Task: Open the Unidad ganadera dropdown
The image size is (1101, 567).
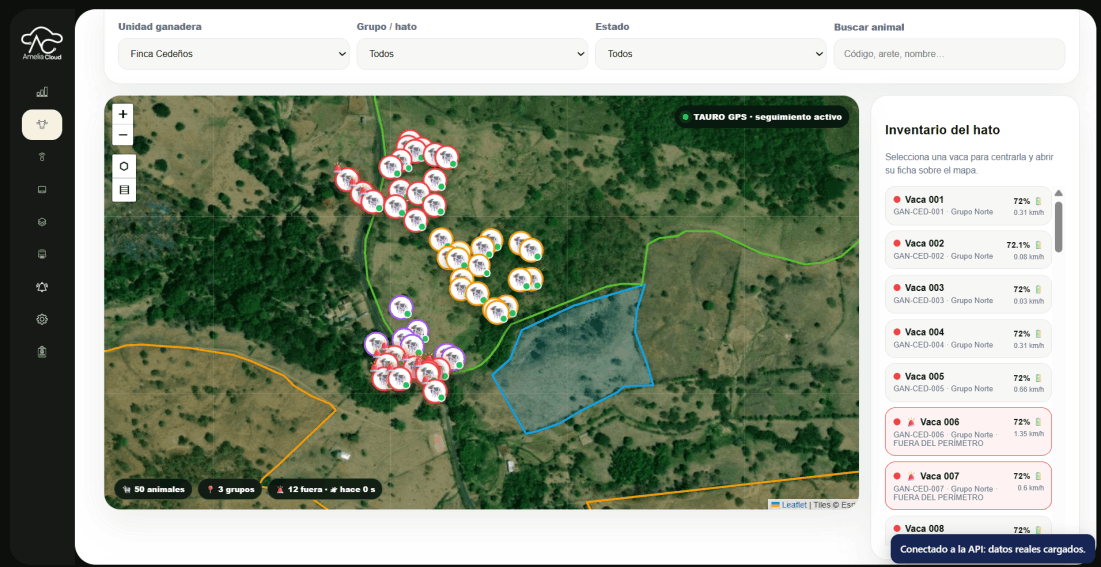Action: pos(234,54)
